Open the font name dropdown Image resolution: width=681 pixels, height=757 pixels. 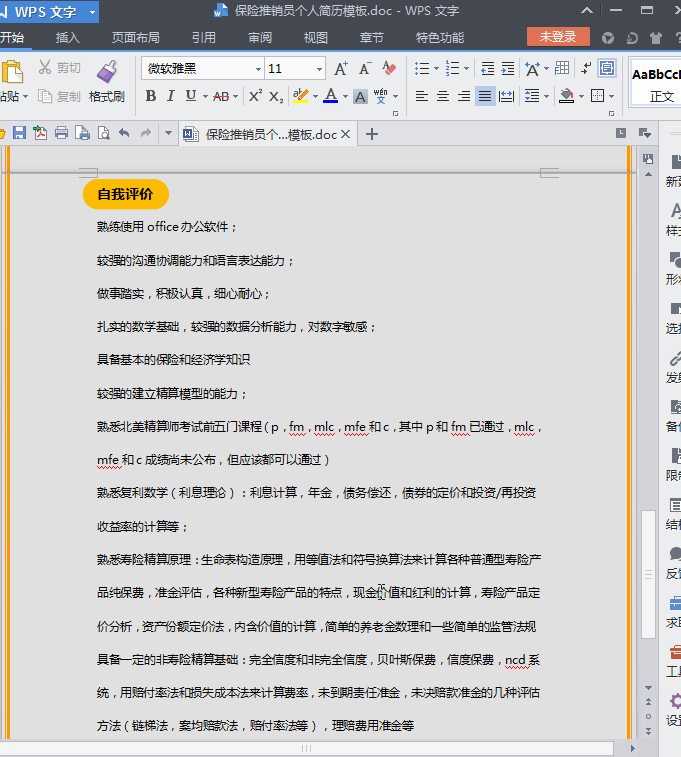(258, 69)
